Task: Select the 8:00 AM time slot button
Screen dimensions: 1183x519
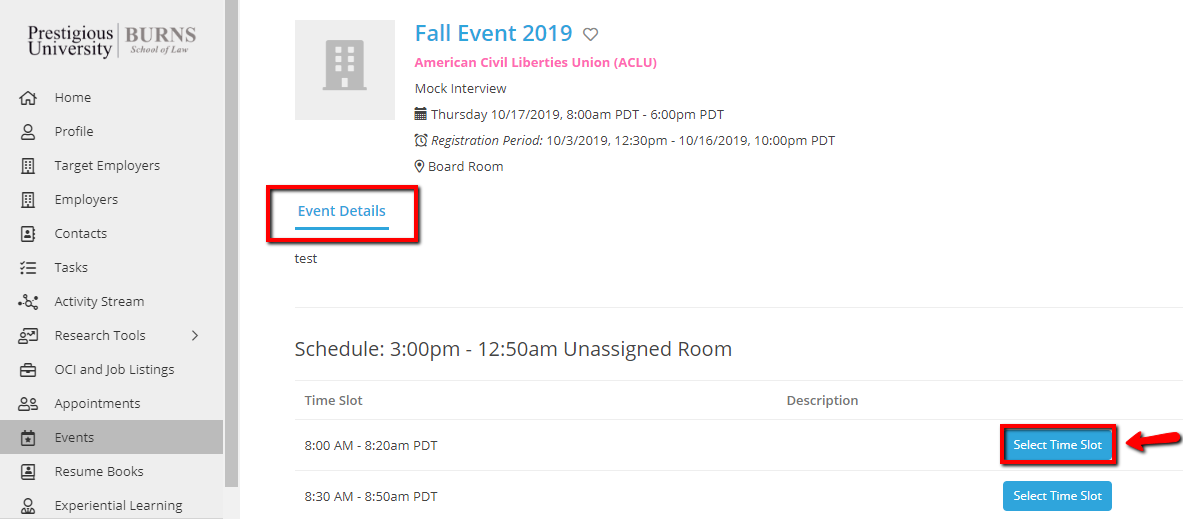Action: pos(1057,445)
